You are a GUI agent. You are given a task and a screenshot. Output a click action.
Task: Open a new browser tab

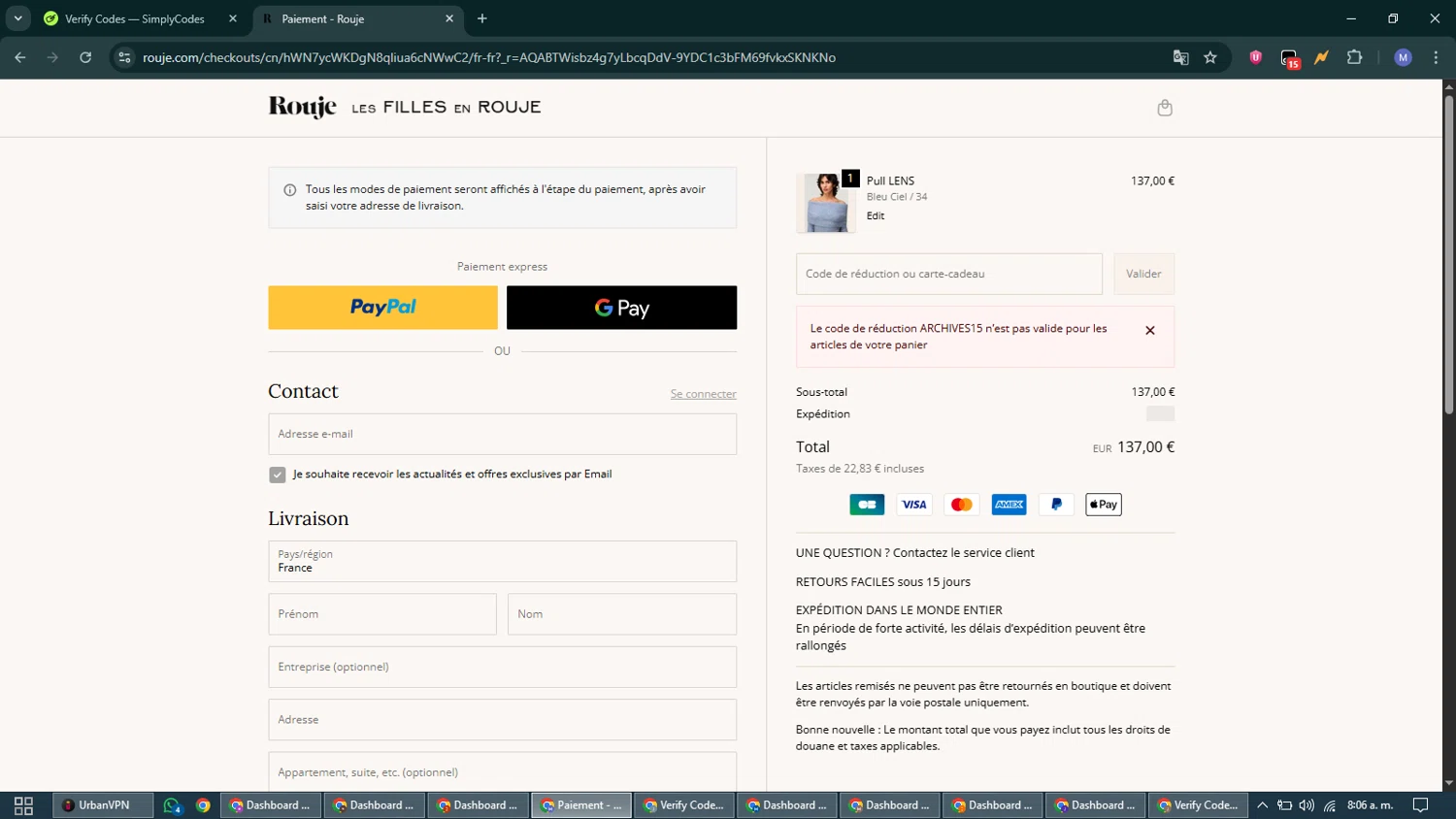[x=481, y=18]
